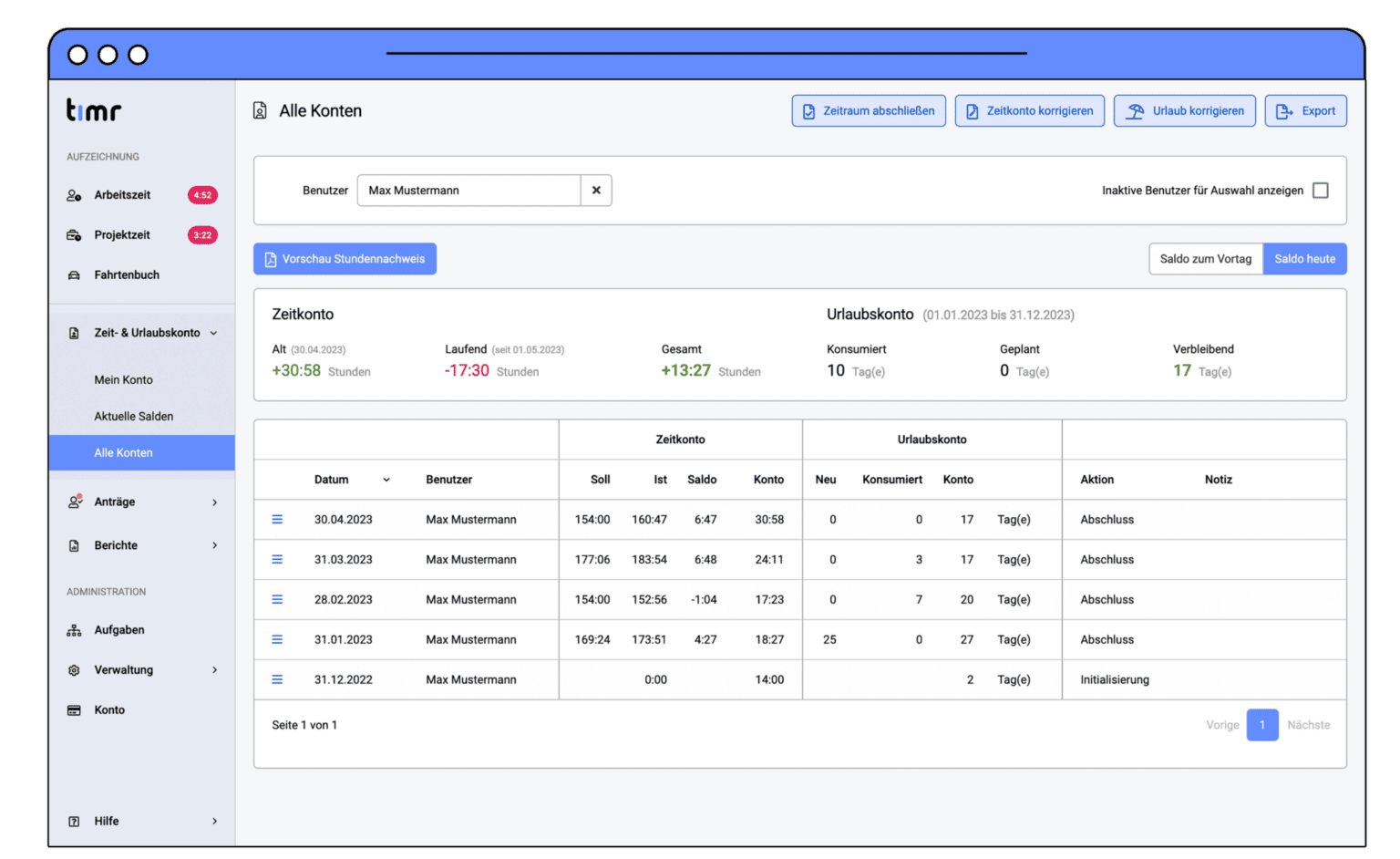Click the Fahrtenbuch car icon
This screenshot has width=1400, height=859.
coord(74,275)
